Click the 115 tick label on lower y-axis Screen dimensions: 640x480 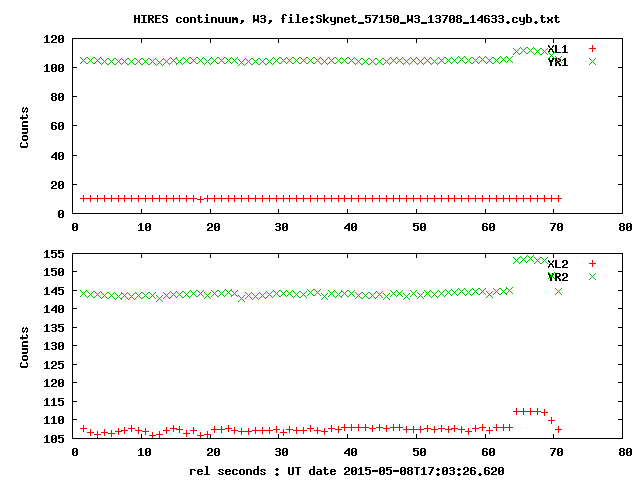tap(54, 402)
